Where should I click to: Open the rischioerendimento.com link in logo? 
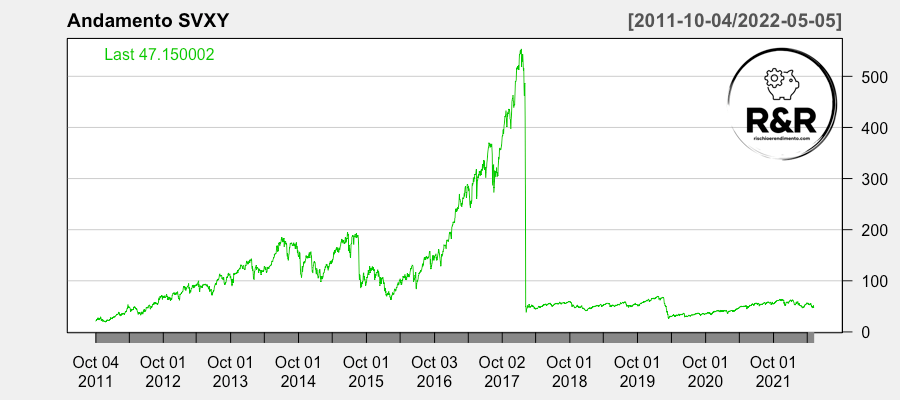coord(781,141)
